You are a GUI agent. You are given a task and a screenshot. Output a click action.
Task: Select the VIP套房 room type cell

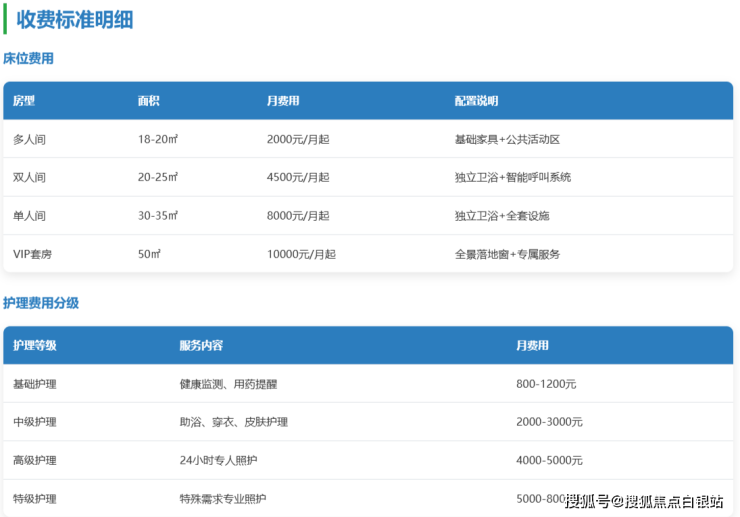point(32,254)
